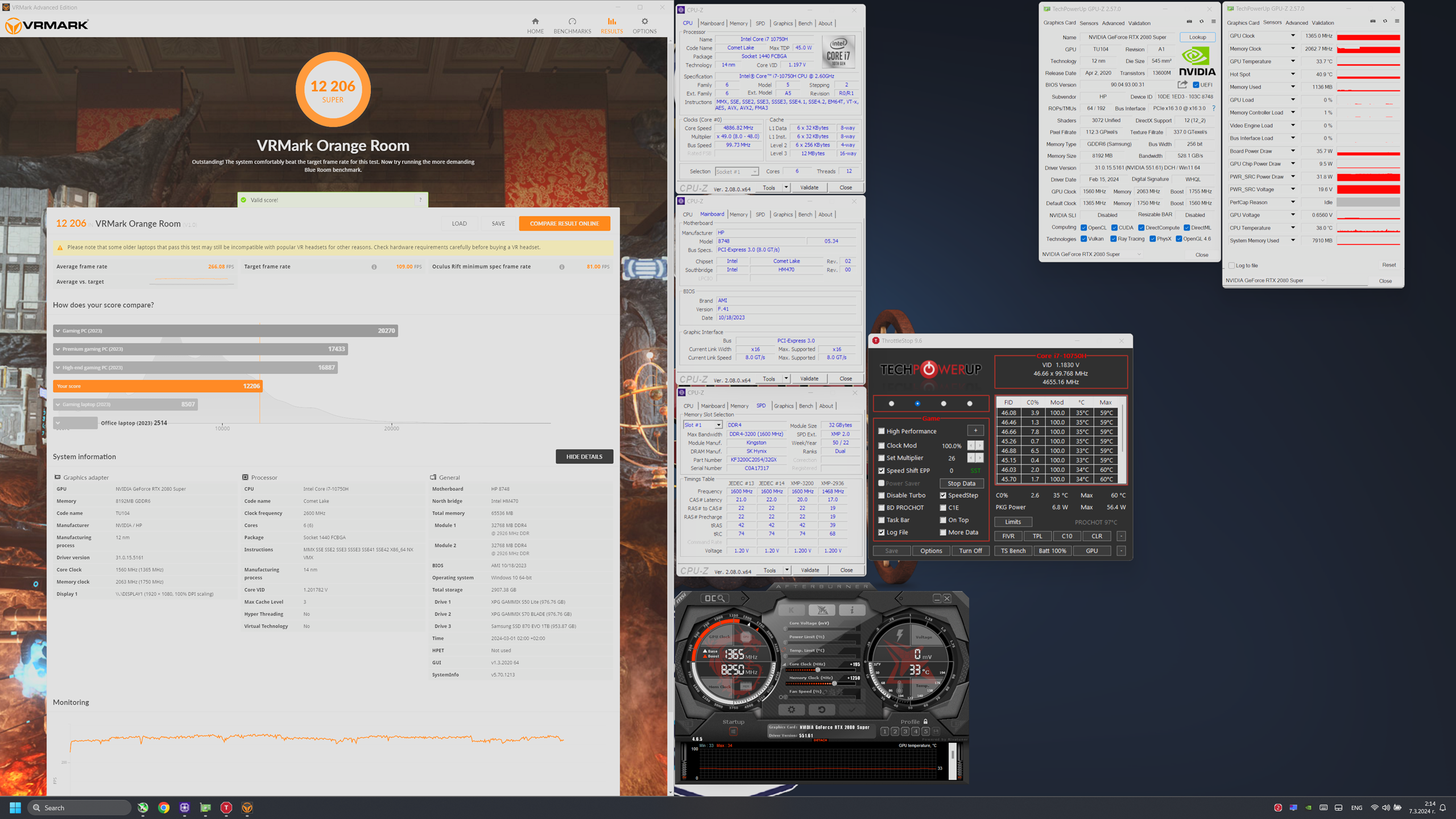
Task: Click Afterburner apply checkmark button
Action: [x=852, y=709]
